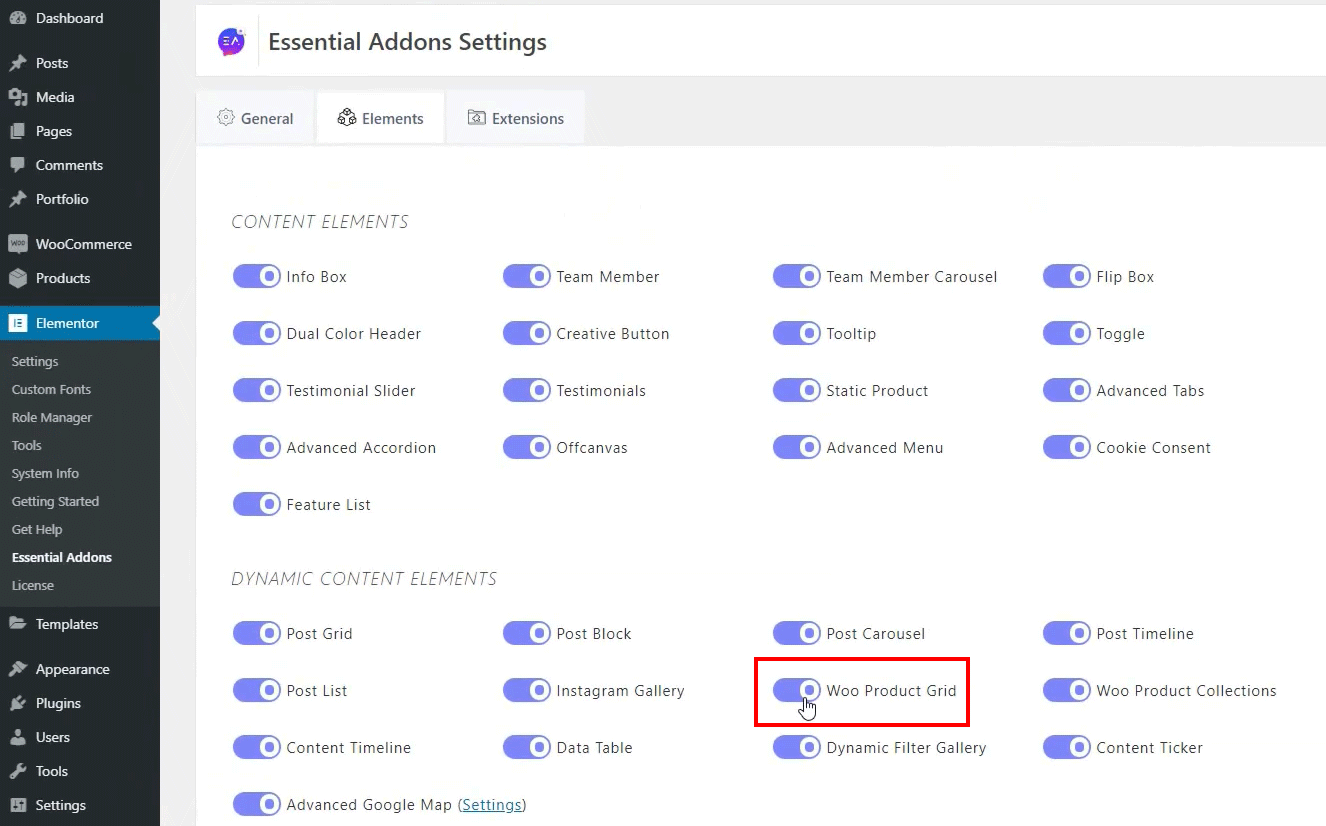Open Elementor Settings submenu item

click(x=35, y=361)
